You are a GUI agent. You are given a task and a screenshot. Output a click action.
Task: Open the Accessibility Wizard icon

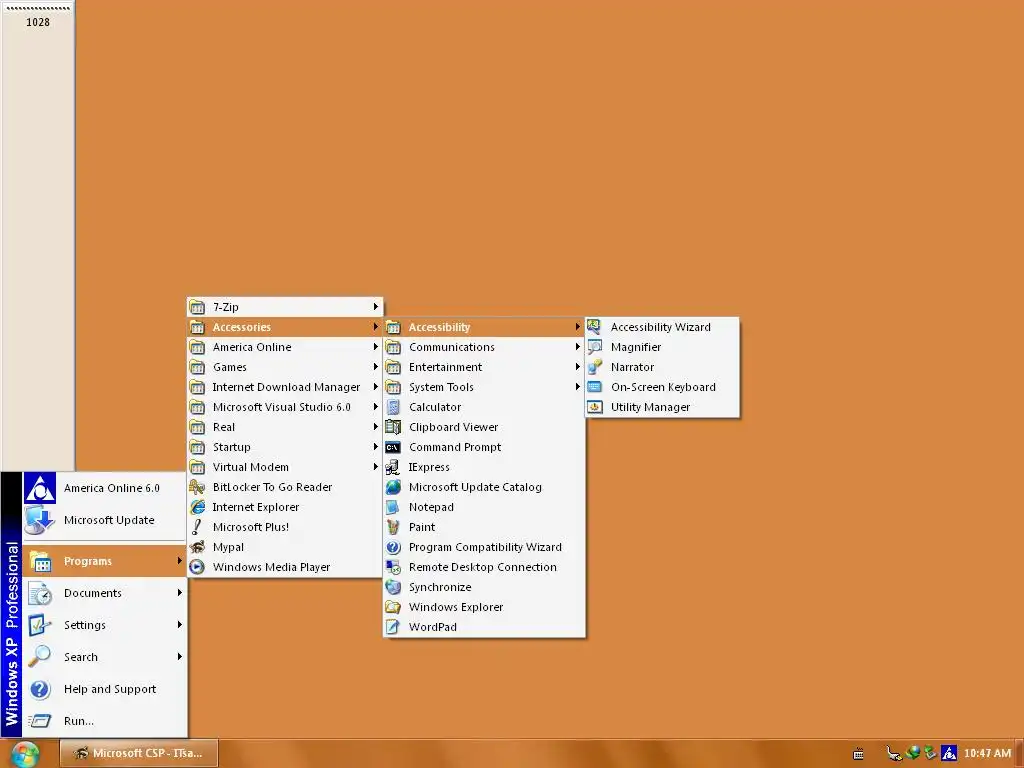(594, 327)
